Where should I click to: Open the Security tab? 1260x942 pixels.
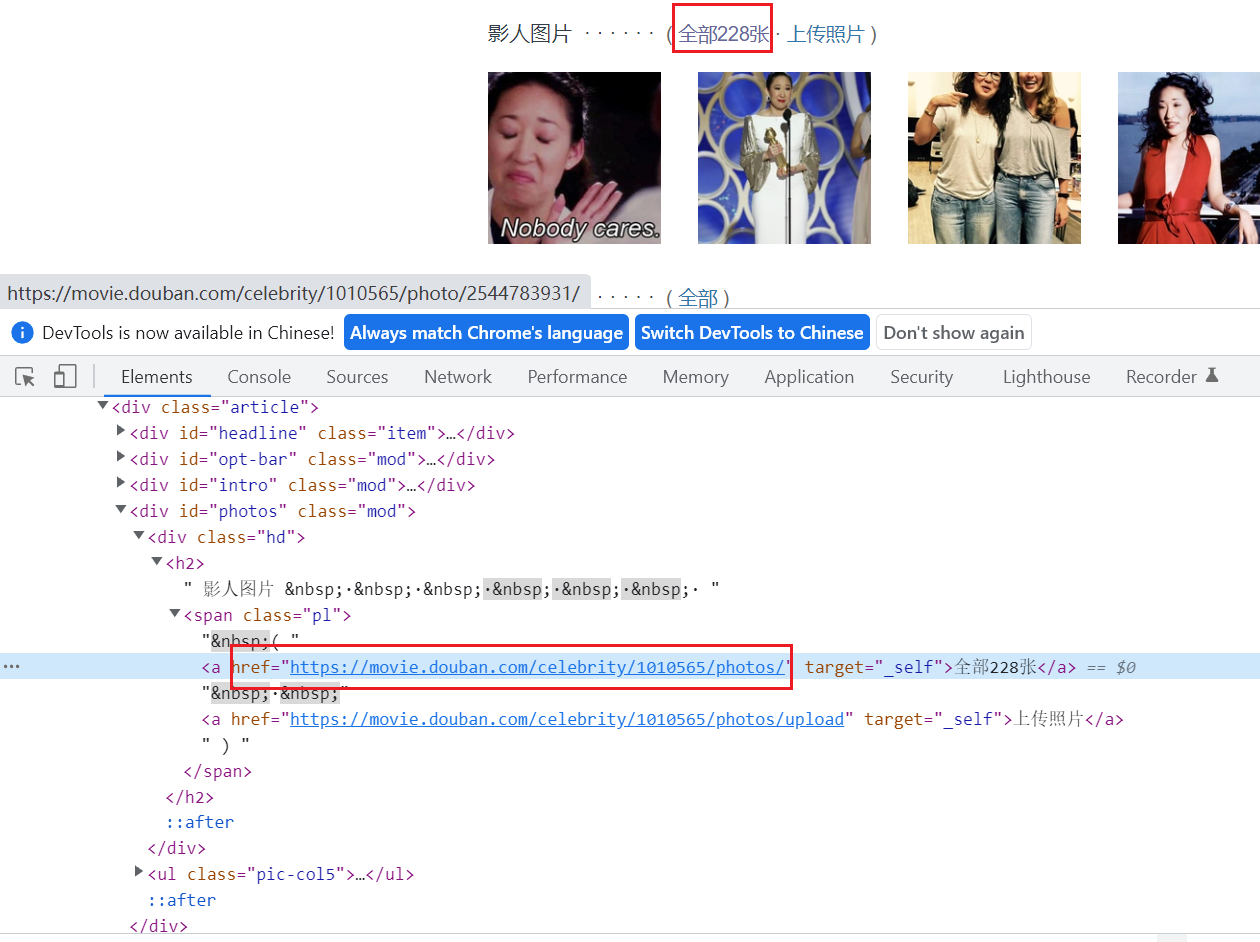click(x=921, y=377)
